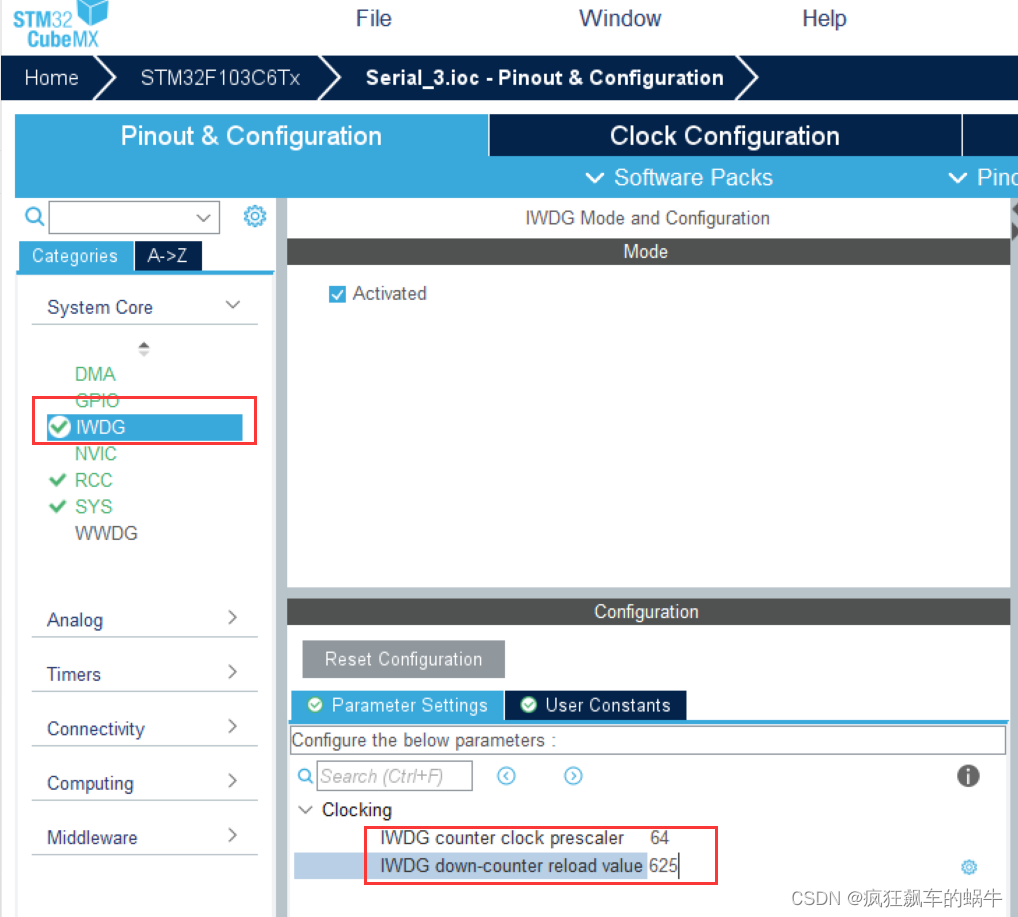Select RCC in System Core list
The height and width of the screenshot is (917, 1018).
pyautogui.click(x=93, y=480)
